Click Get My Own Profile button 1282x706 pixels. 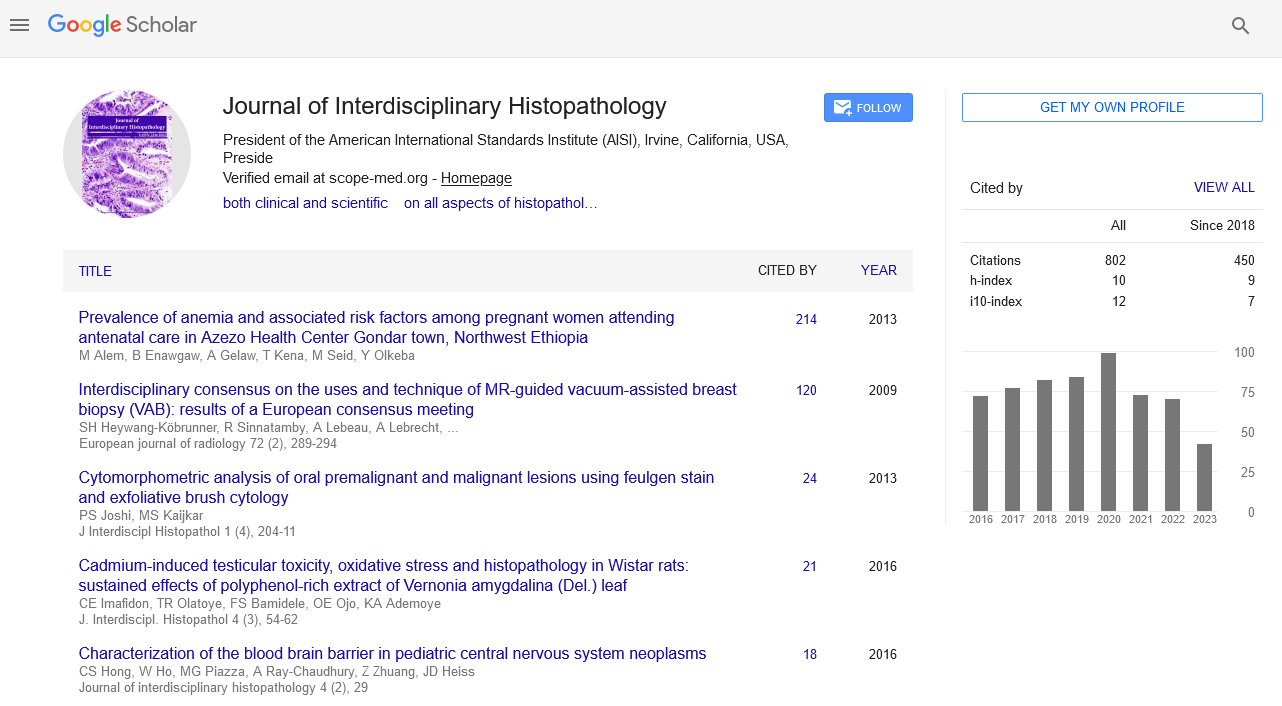(x=1112, y=108)
